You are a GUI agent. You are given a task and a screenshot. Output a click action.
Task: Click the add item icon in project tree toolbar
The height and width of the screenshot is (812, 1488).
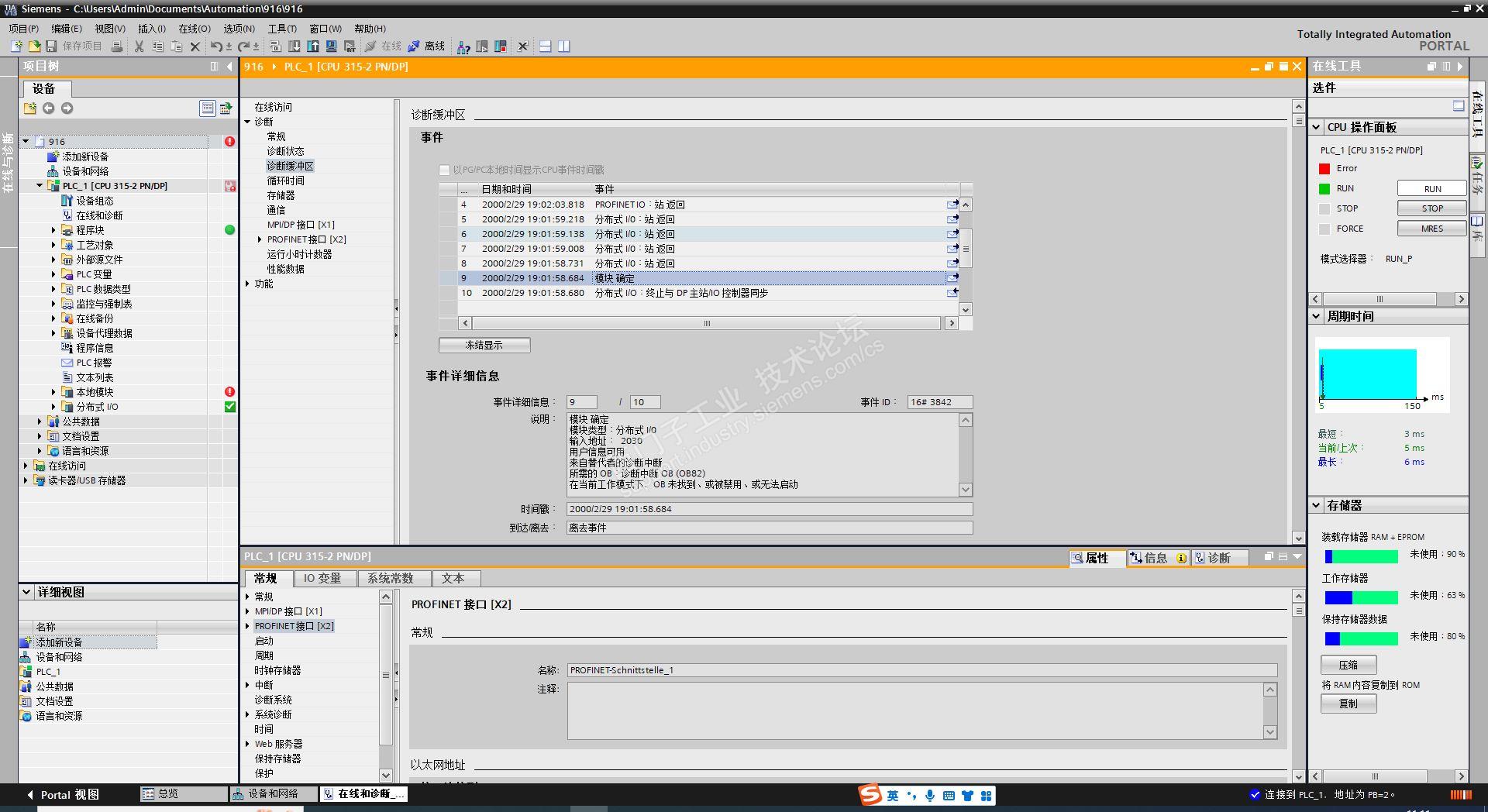pos(30,108)
